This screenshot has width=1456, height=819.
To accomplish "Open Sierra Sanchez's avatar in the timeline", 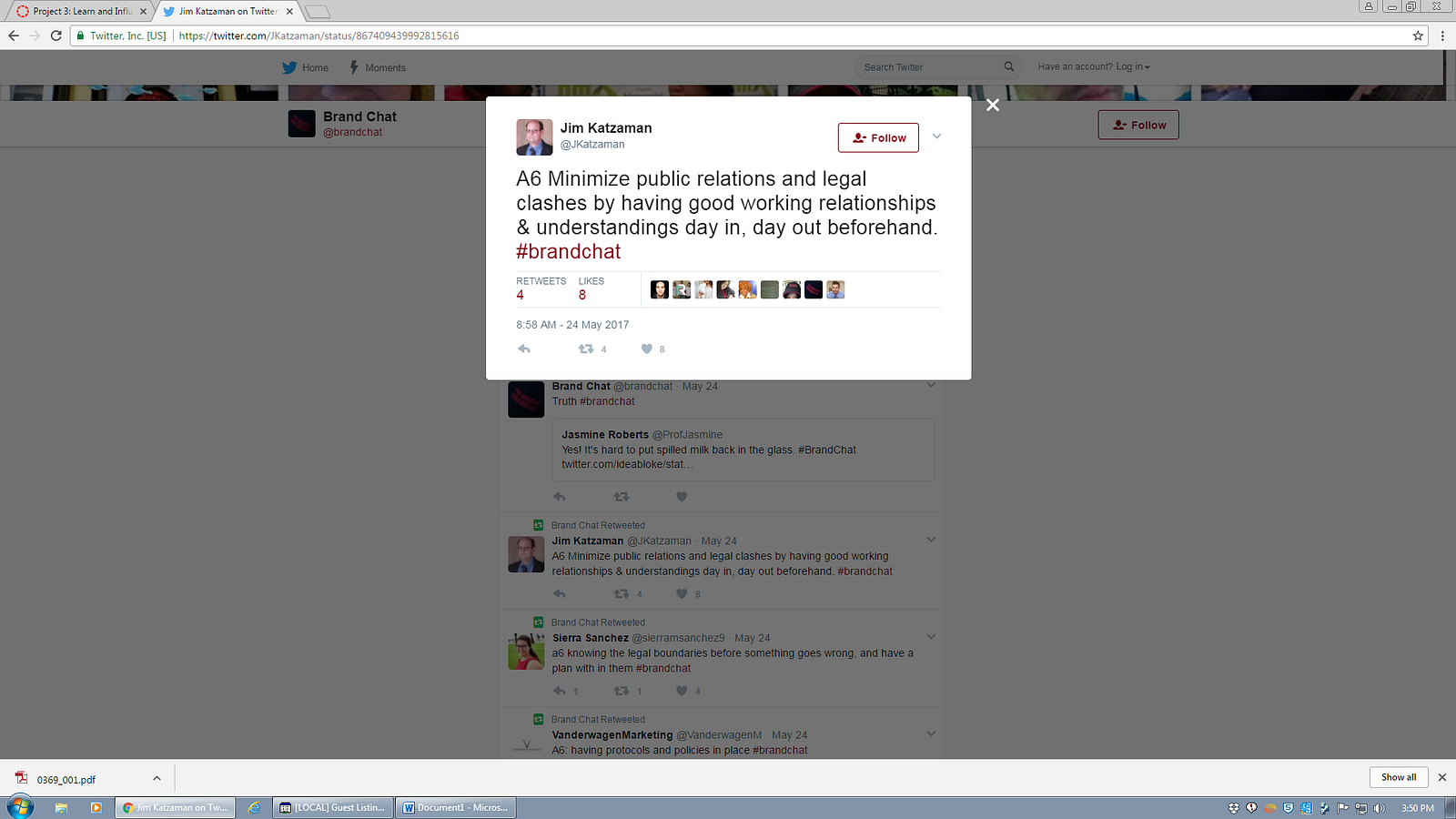I will point(526,652).
